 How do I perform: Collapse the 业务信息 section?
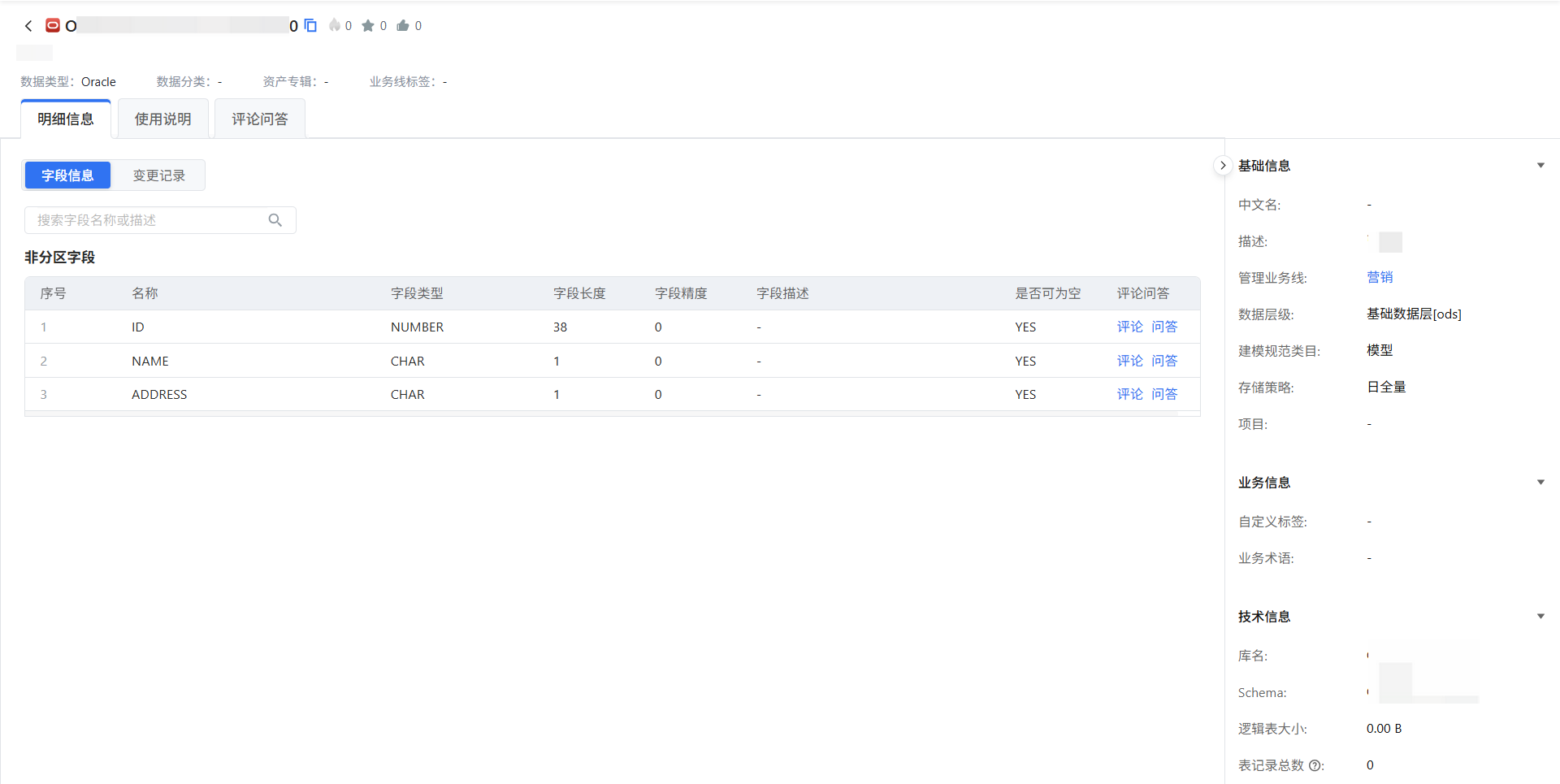(1540, 483)
